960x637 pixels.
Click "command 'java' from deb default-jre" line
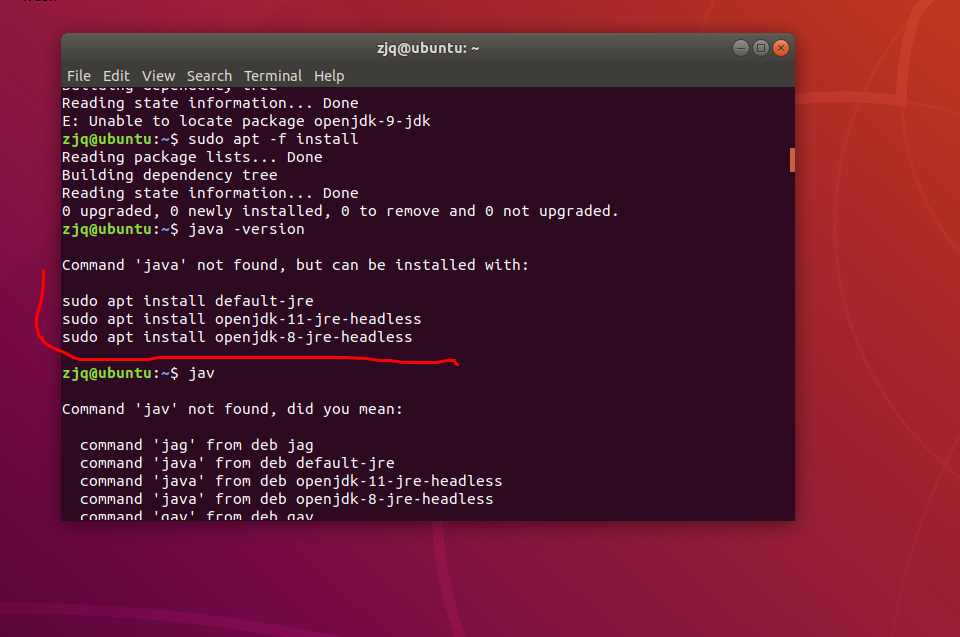click(x=238, y=463)
